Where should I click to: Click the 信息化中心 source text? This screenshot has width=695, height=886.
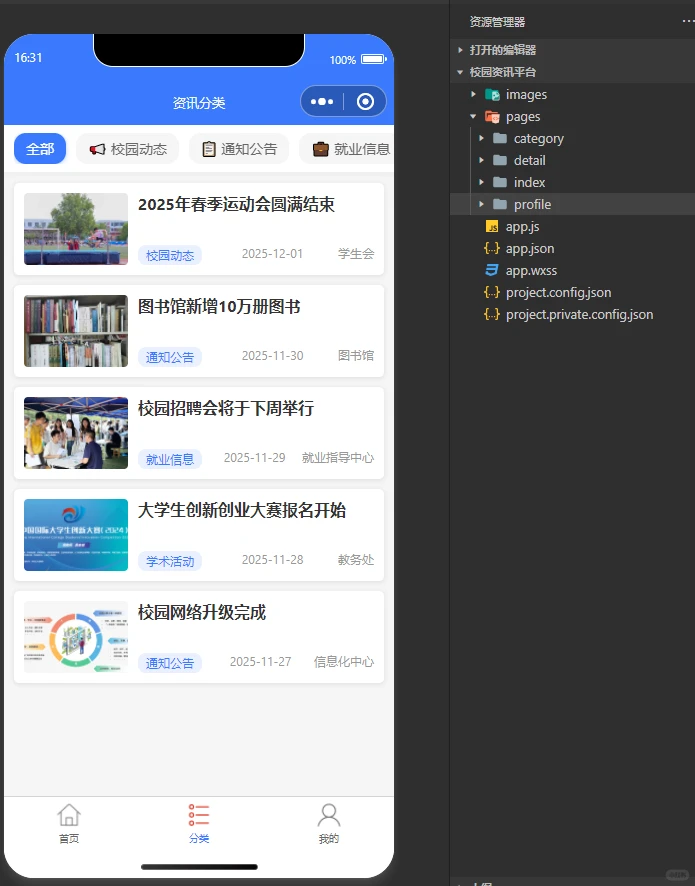(344, 662)
